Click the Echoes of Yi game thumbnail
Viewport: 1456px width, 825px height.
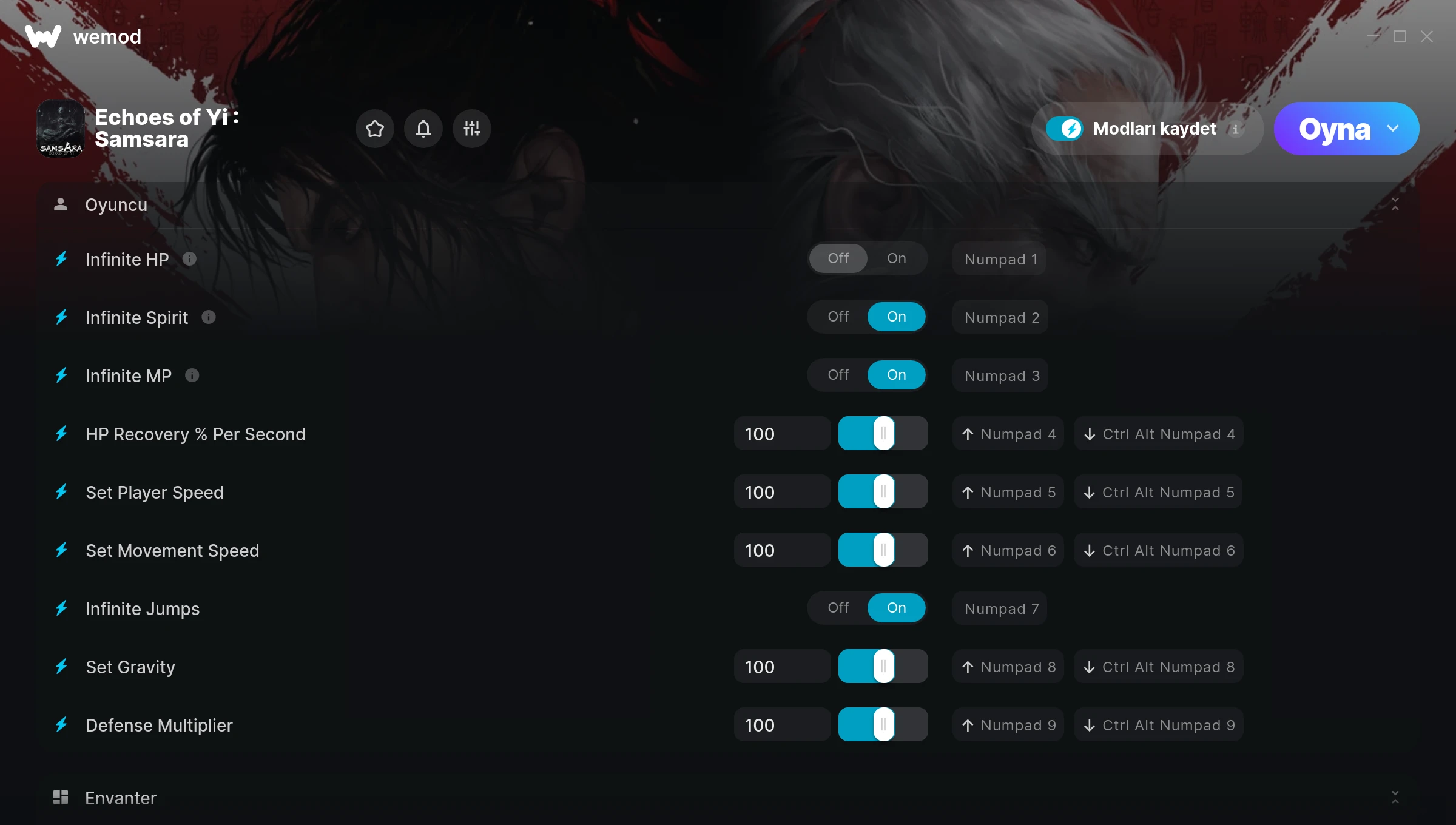61,129
